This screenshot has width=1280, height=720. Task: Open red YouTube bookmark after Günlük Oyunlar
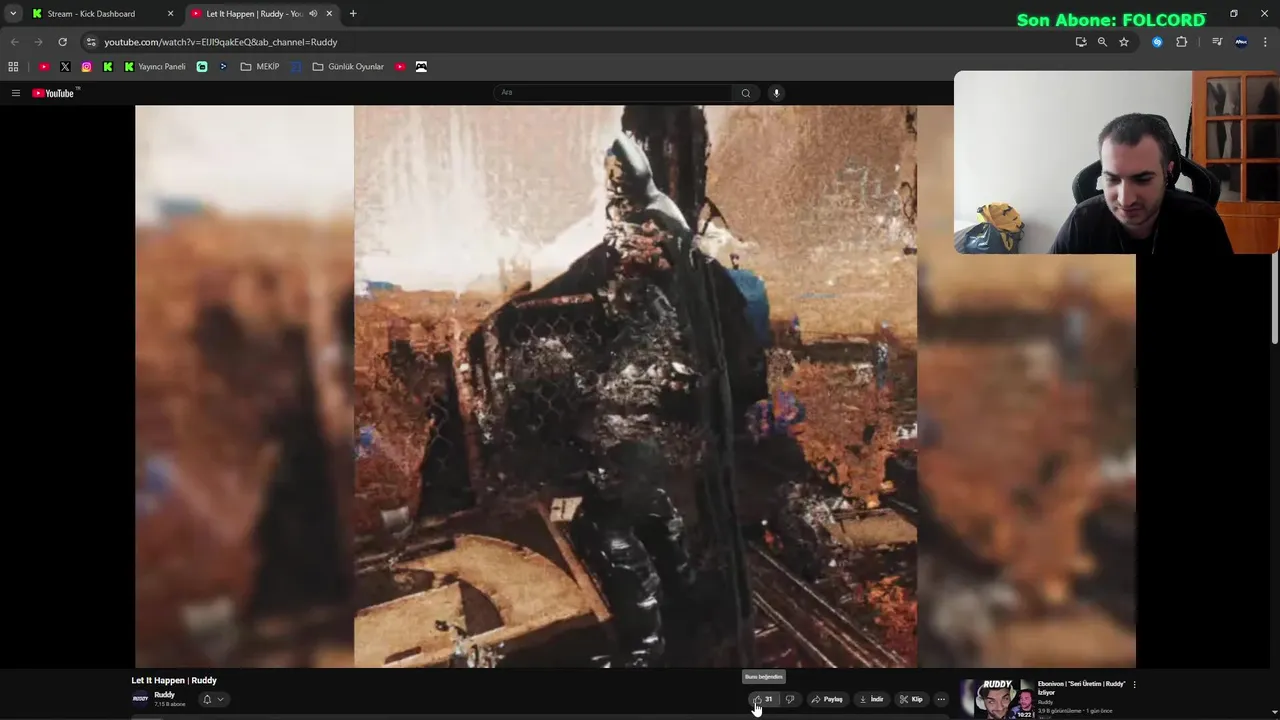pos(400,67)
